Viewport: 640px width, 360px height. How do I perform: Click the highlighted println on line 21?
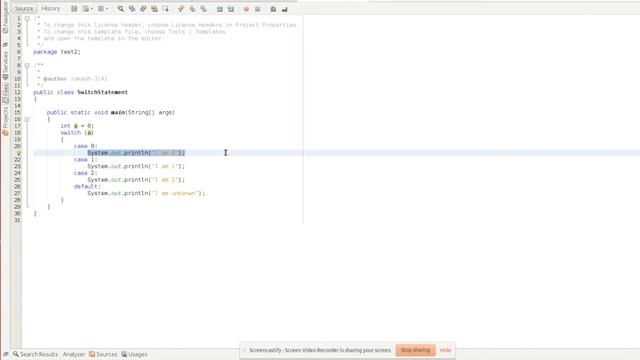[136, 153]
